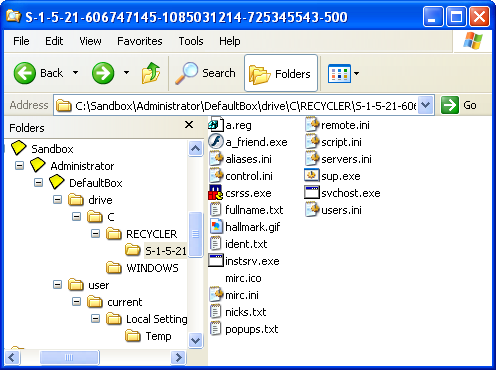Click the servers.ini icon
The width and height of the screenshot is (496, 370).
pyautogui.click(x=312, y=159)
